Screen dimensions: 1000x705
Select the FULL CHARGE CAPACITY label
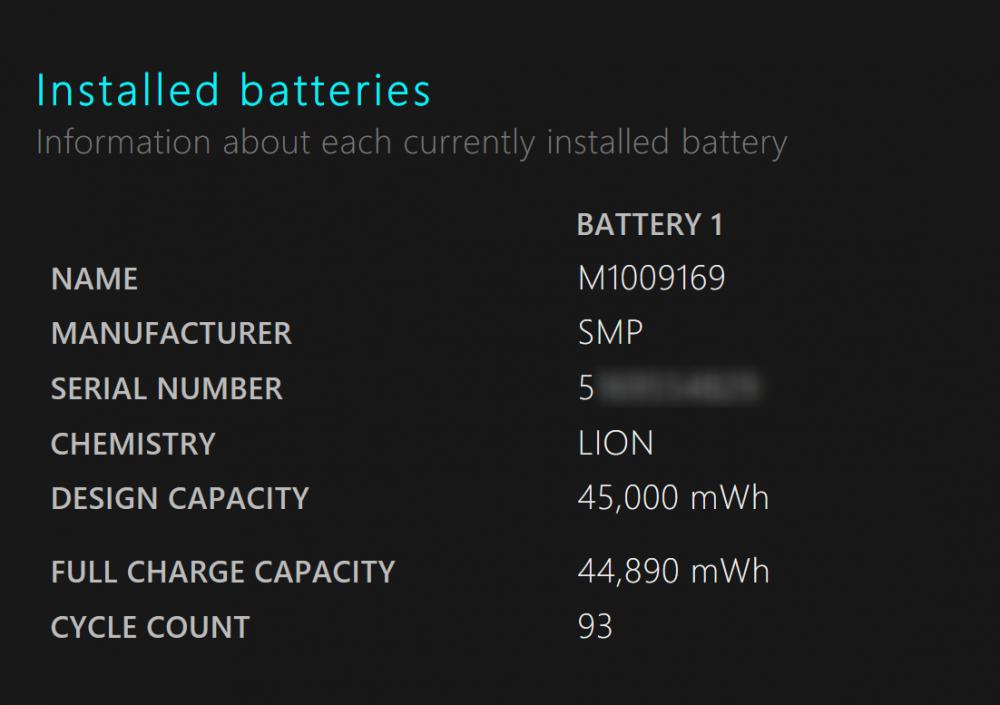tap(223, 572)
